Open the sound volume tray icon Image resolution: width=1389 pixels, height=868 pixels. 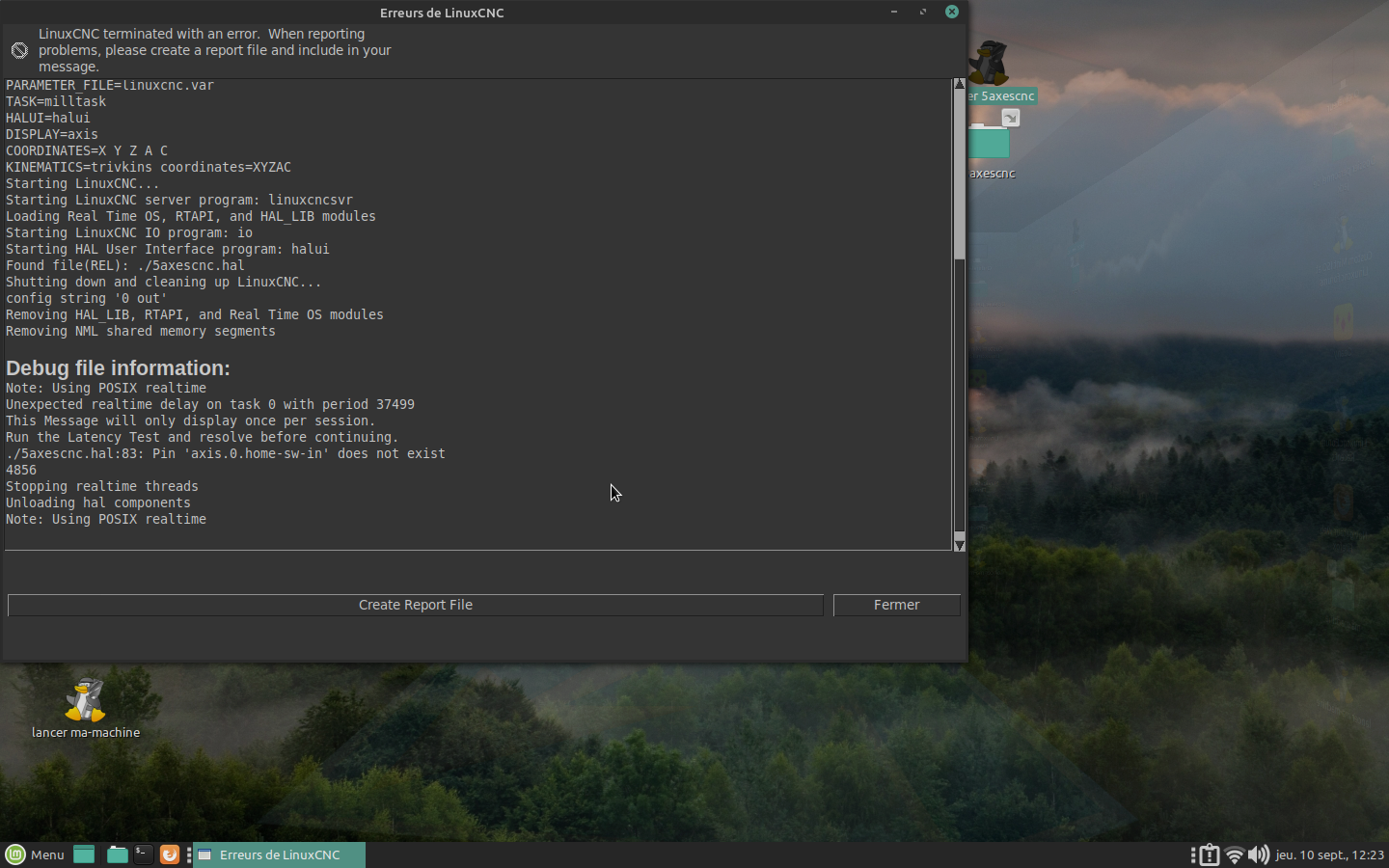[1258, 854]
